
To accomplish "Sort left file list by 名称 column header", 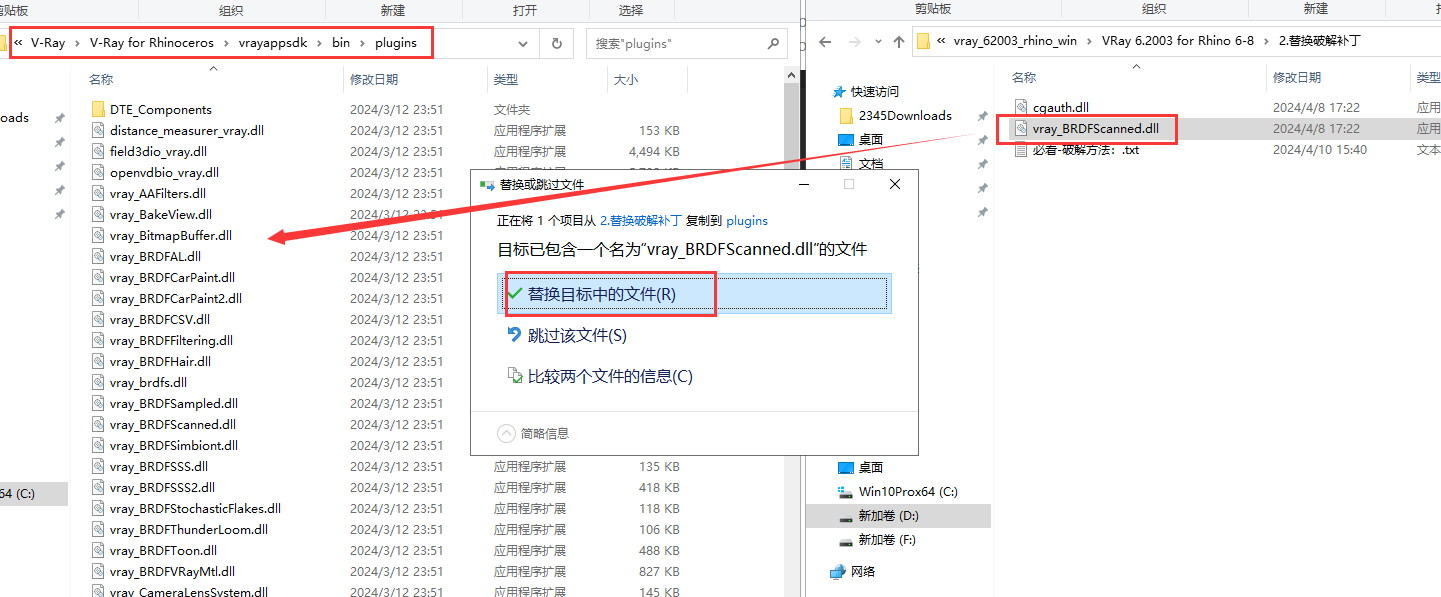I will 101,79.
